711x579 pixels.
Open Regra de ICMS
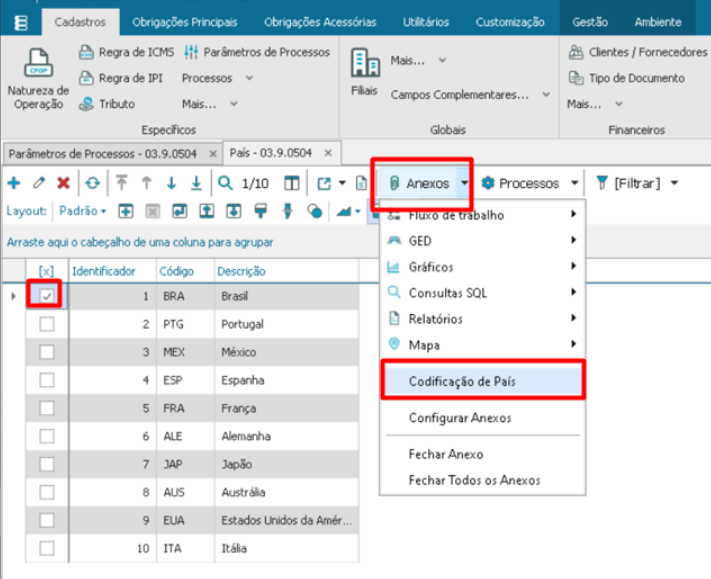[127, 52]
